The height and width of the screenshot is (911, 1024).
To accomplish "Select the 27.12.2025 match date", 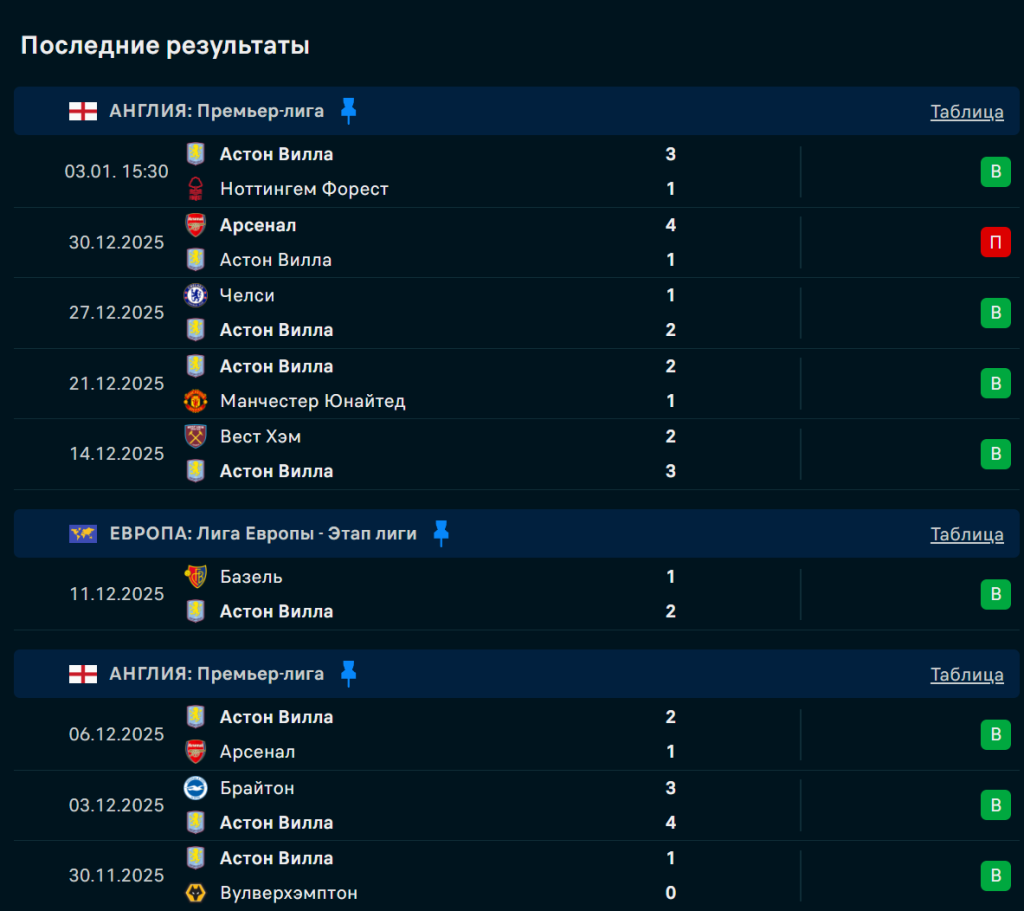I will [116, 312].
